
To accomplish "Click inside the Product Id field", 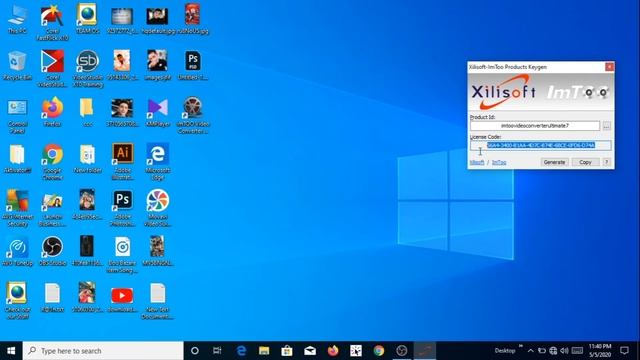I will tap(535, 126).
